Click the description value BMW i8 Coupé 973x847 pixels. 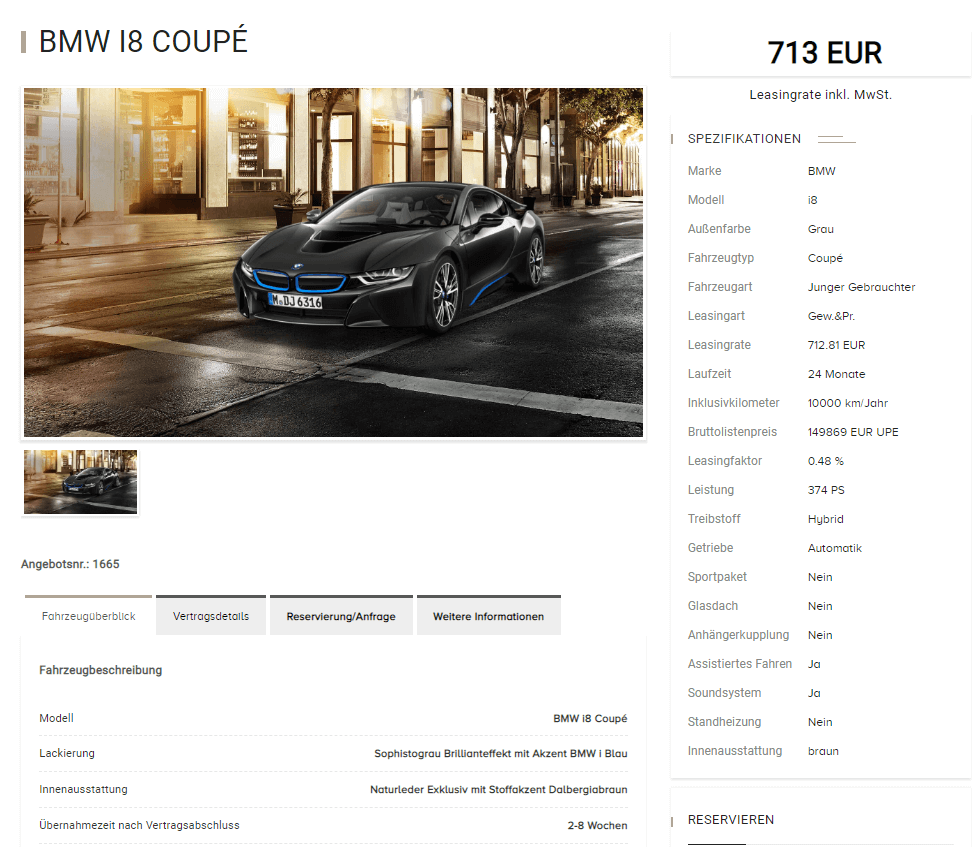point(590,719)
